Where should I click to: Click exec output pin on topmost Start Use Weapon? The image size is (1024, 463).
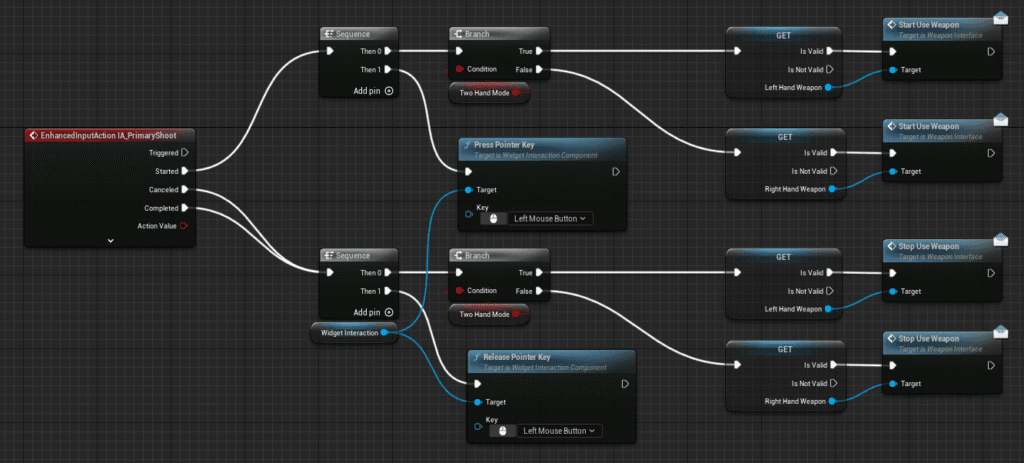pyautogui.click(x=991, y=52)
